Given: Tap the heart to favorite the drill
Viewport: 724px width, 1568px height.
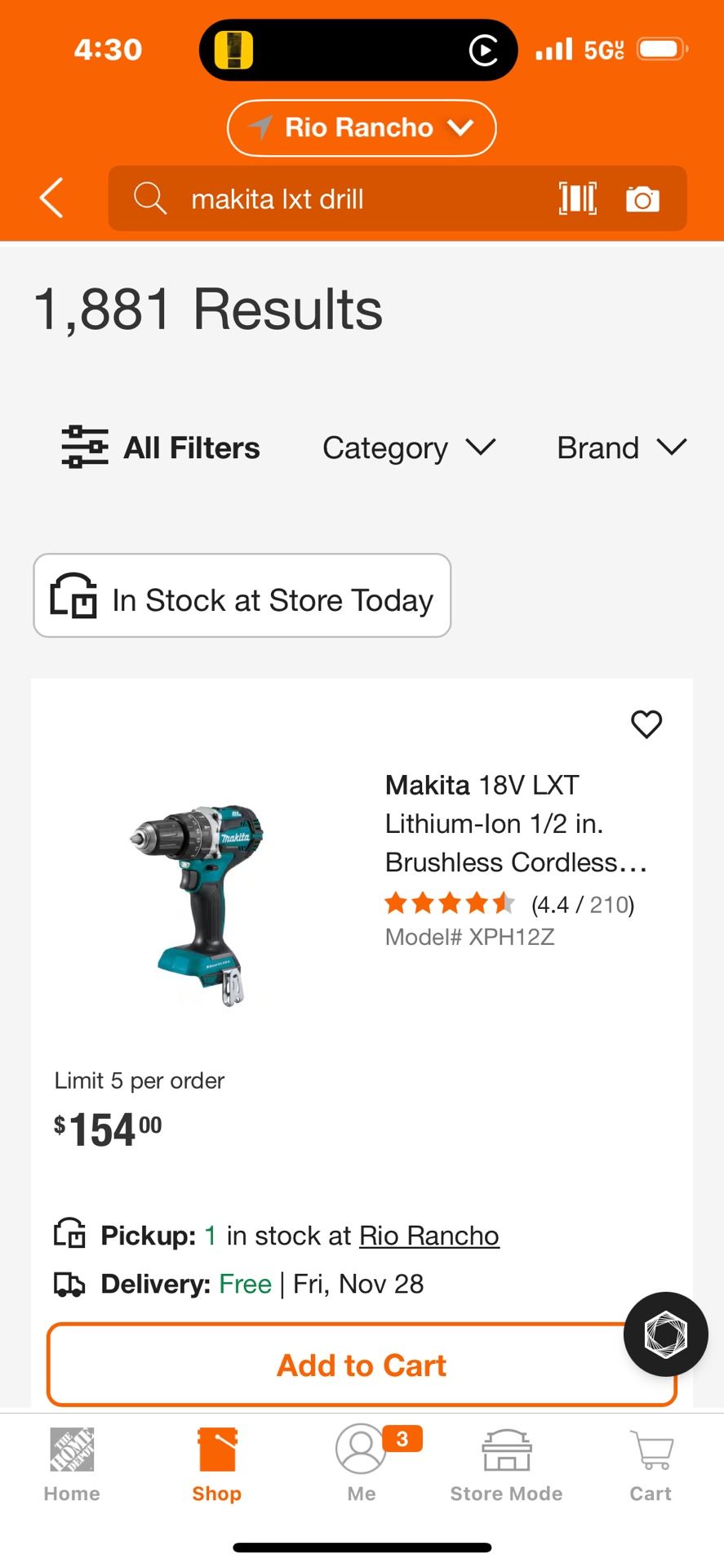Looking at the screenshot, I should [x=646, y=724].
